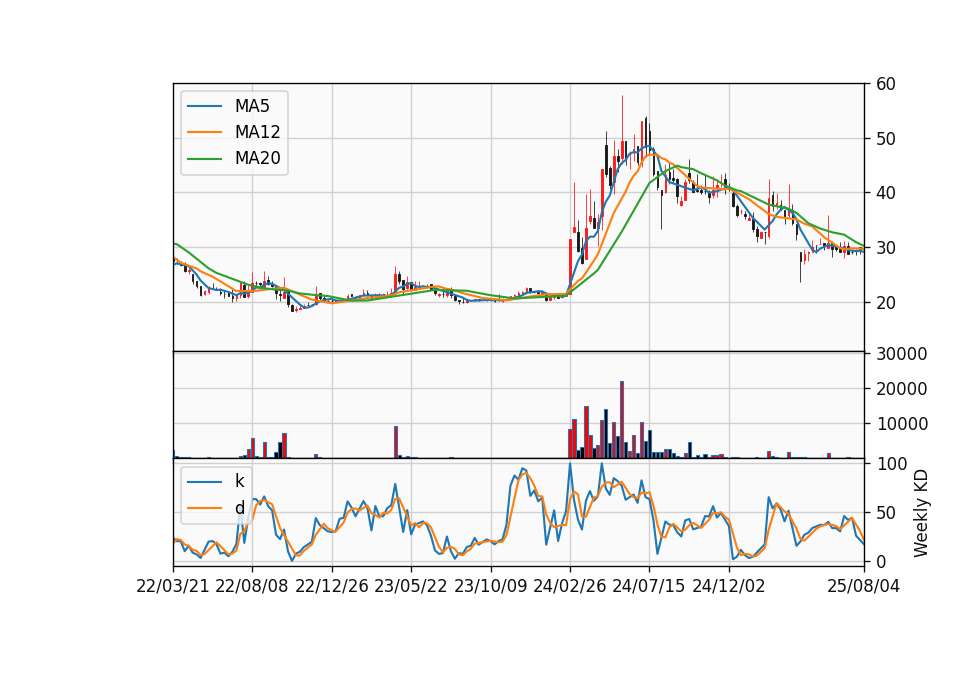
Task: Click the k legend label
Action: (239, 481)
